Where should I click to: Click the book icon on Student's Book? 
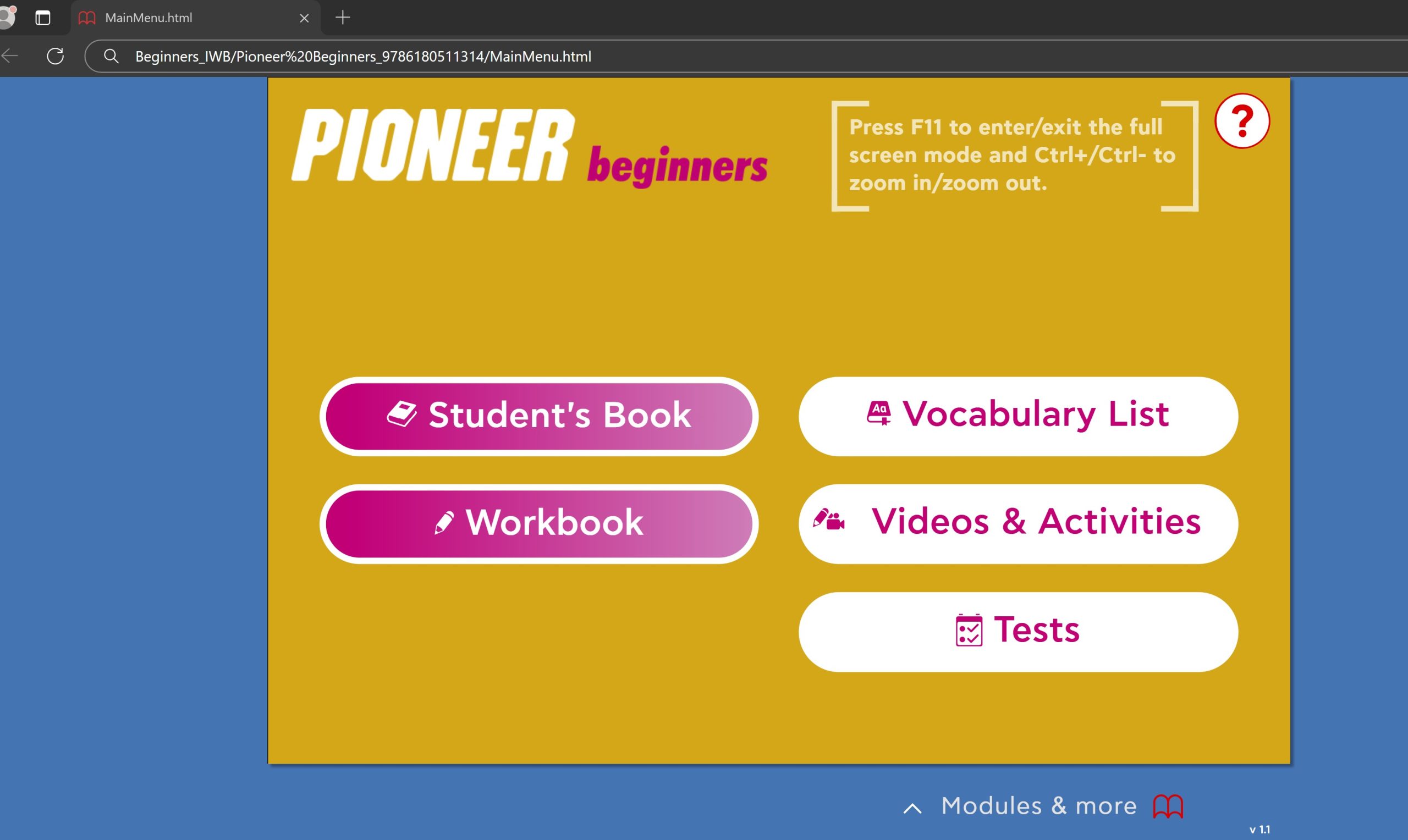(402, 415)
